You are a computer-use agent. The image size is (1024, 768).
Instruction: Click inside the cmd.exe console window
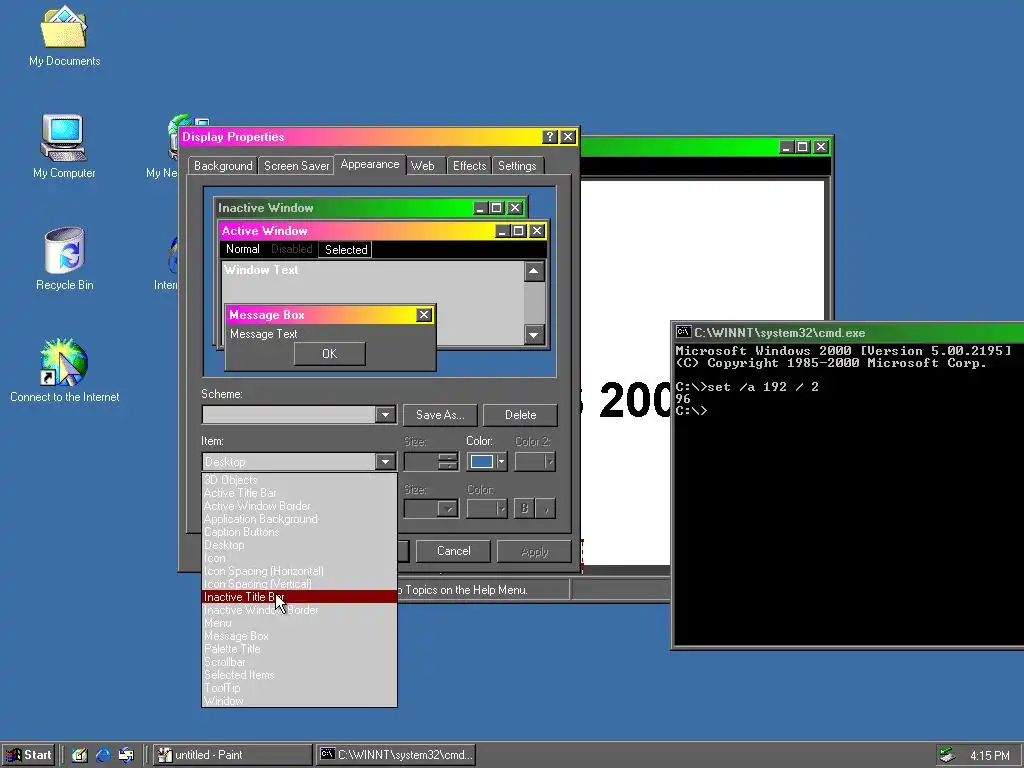tap(848, 493)
